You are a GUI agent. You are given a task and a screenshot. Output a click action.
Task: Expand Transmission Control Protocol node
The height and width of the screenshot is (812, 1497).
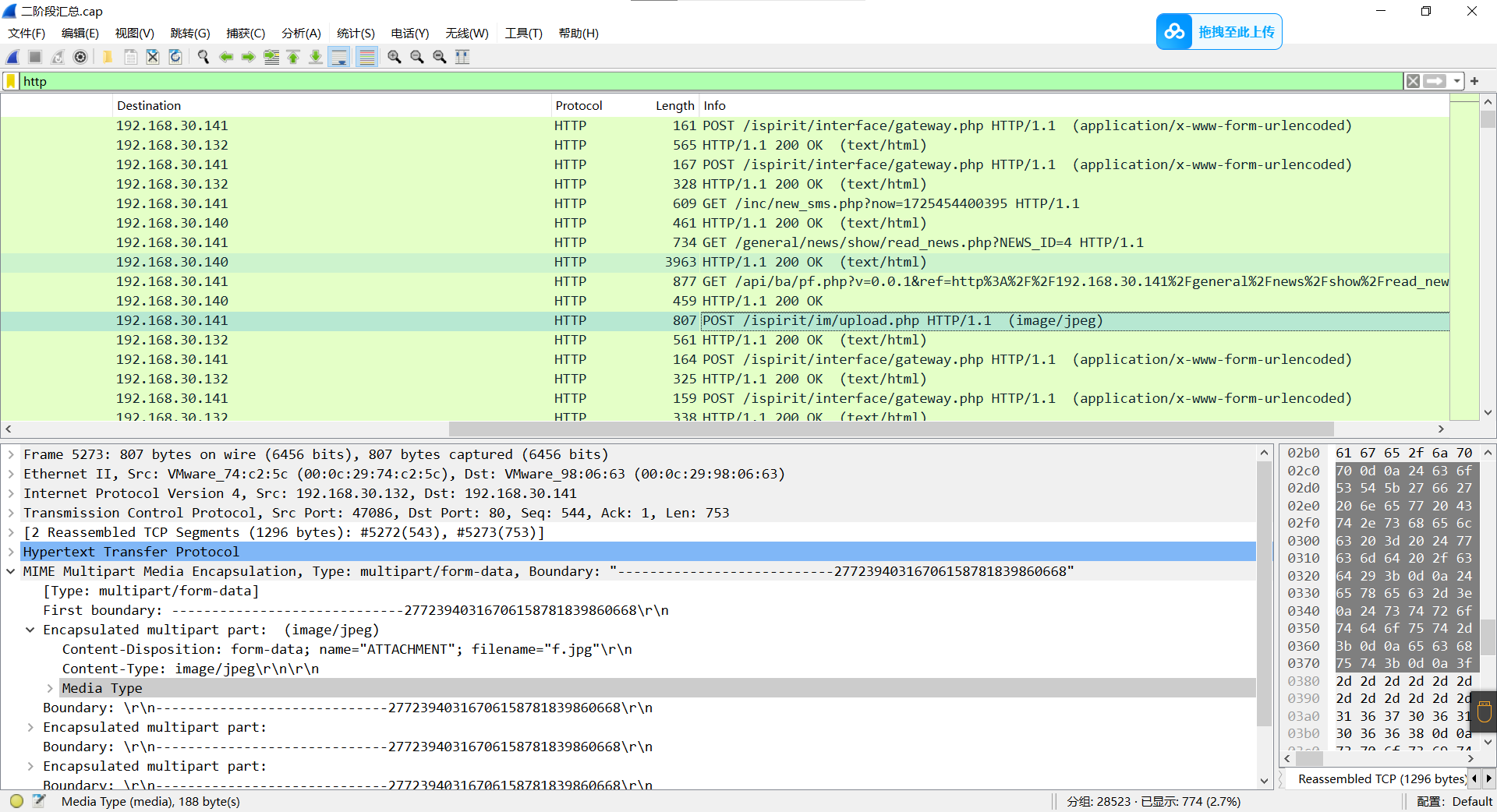tap(11, 513)
